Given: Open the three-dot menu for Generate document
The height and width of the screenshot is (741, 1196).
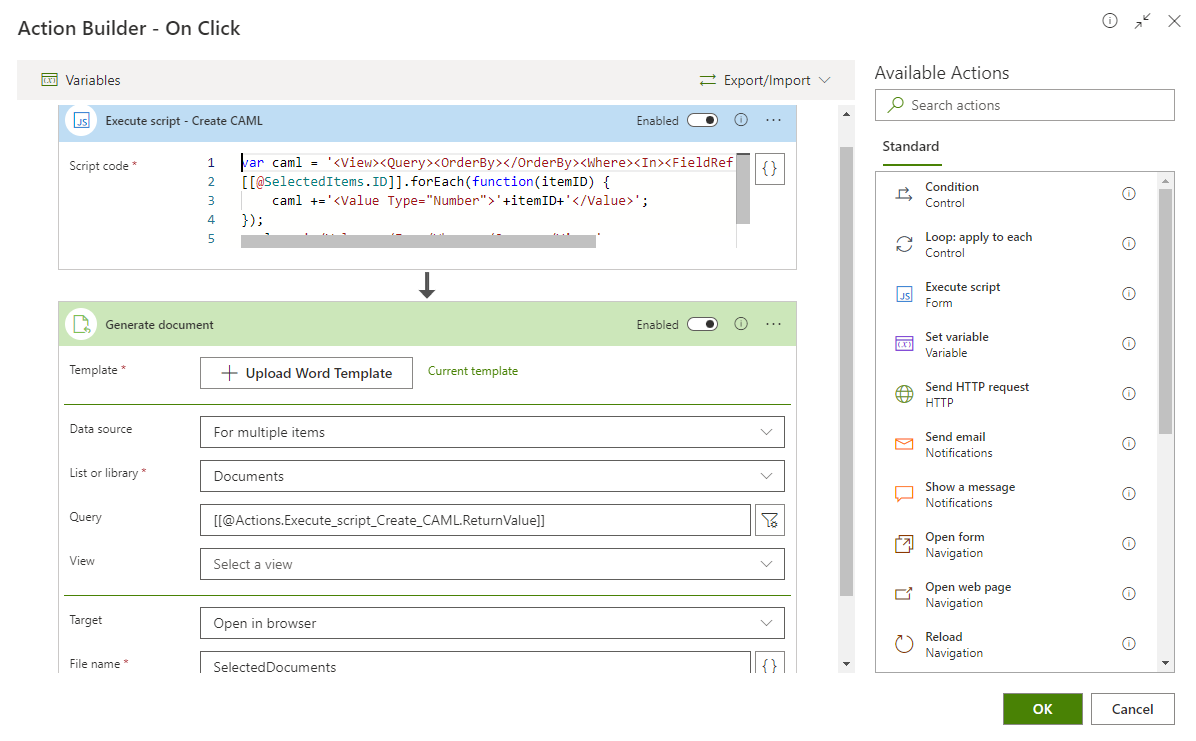Looking at the screenshot, I should click(x=773, y=324).
